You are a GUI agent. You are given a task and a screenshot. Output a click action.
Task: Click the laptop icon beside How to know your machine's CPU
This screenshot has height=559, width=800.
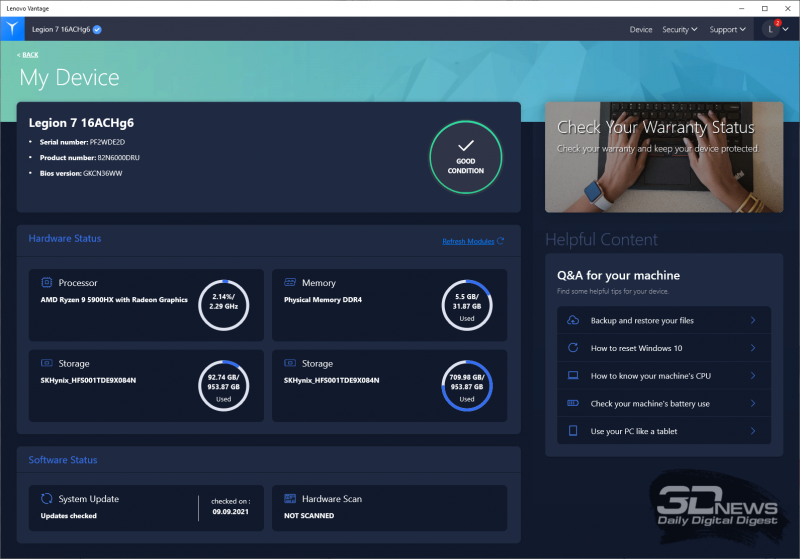pos(573,375)
